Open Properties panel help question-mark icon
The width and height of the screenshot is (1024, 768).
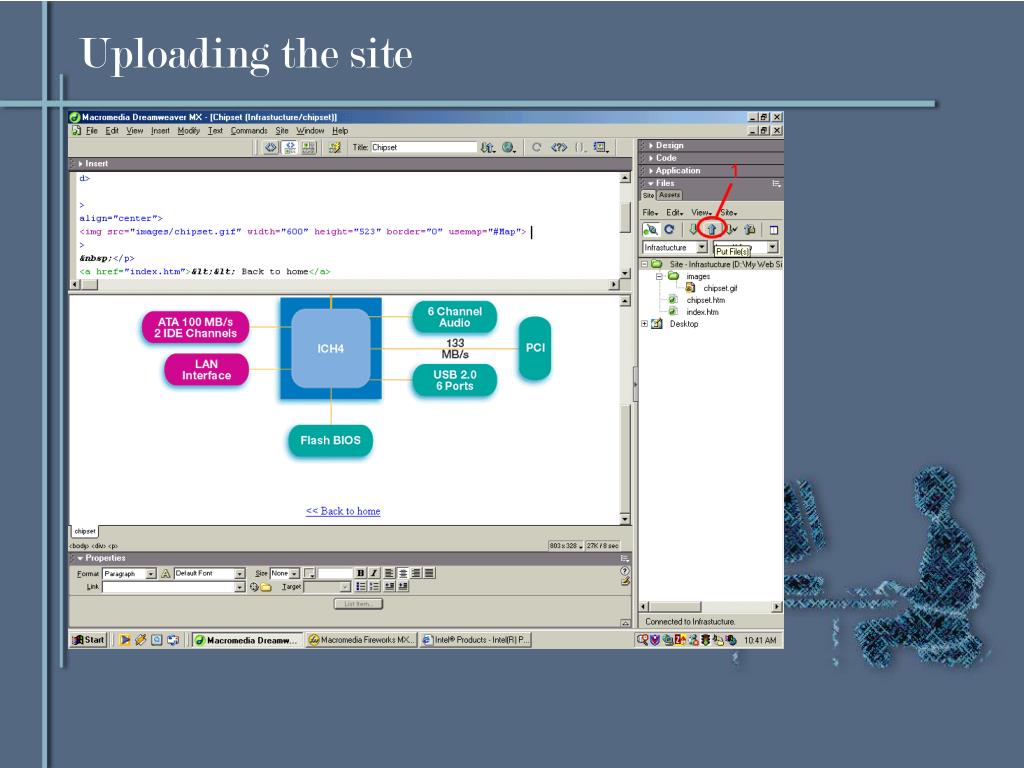tap(625, 571)
